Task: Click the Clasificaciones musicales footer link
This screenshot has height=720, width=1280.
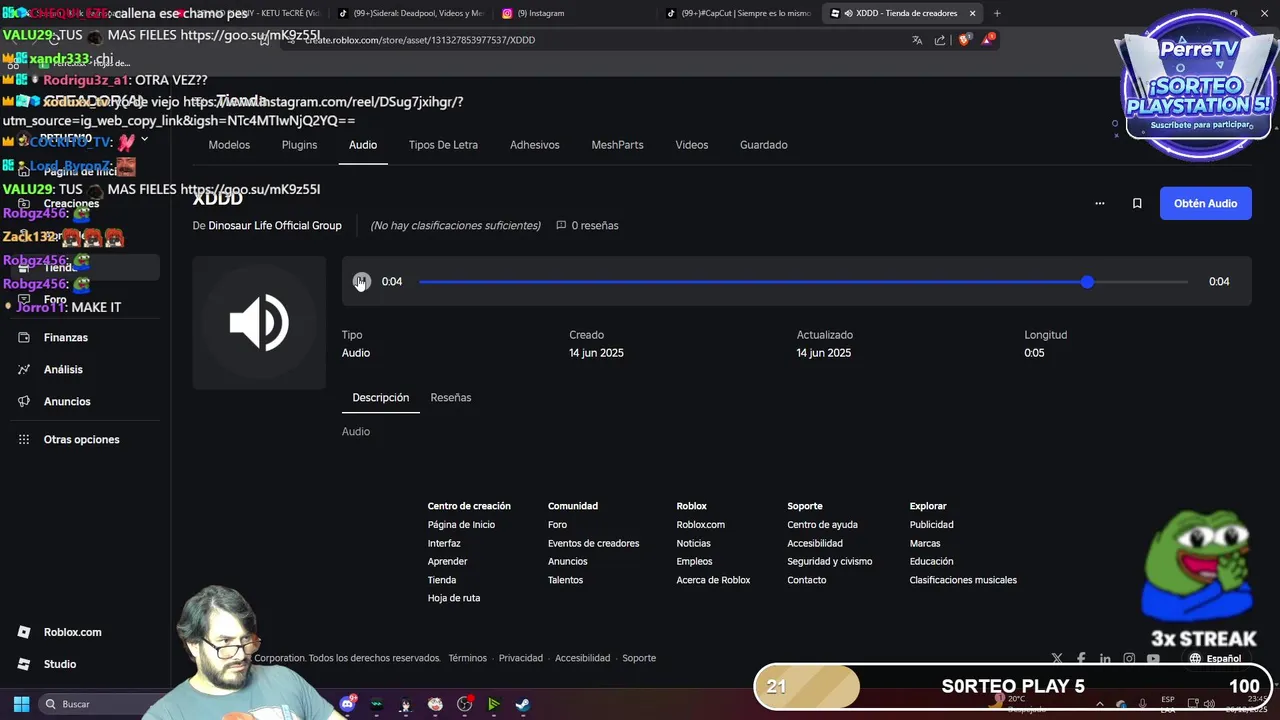Action: coord(963,581)
